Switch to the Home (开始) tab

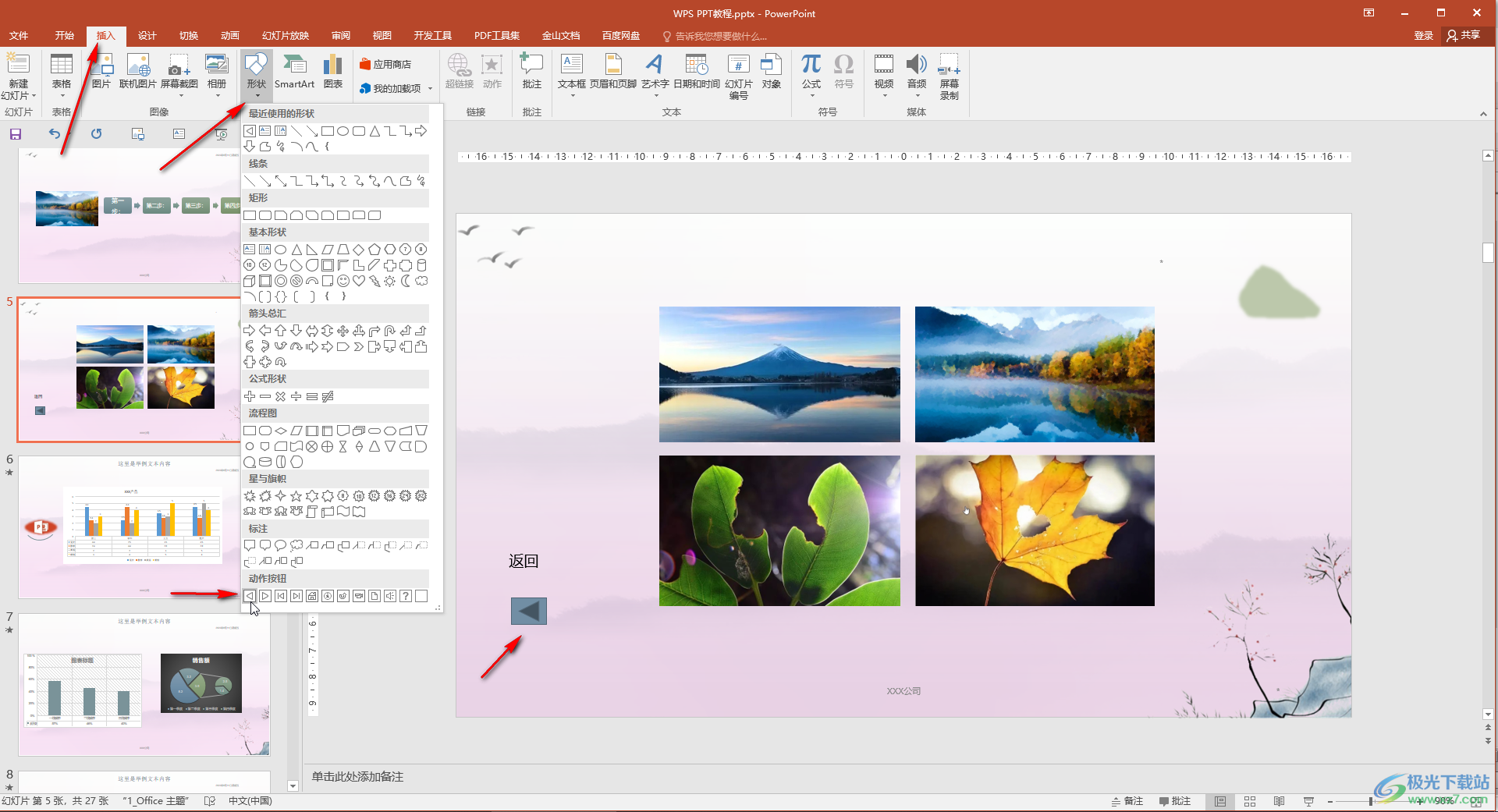pos(64,36)
